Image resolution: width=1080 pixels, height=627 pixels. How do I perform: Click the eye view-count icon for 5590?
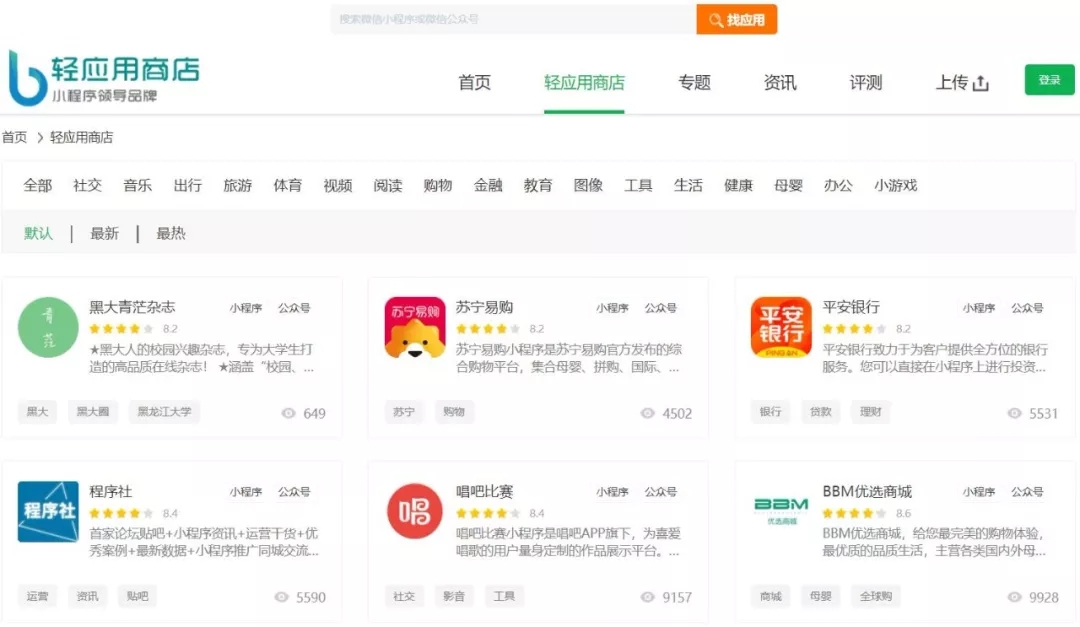point(281,597)
